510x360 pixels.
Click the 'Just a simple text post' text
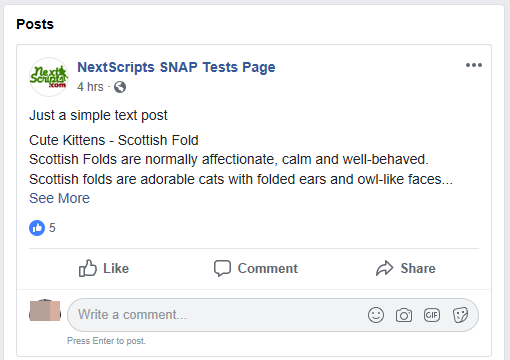[98, 116]
